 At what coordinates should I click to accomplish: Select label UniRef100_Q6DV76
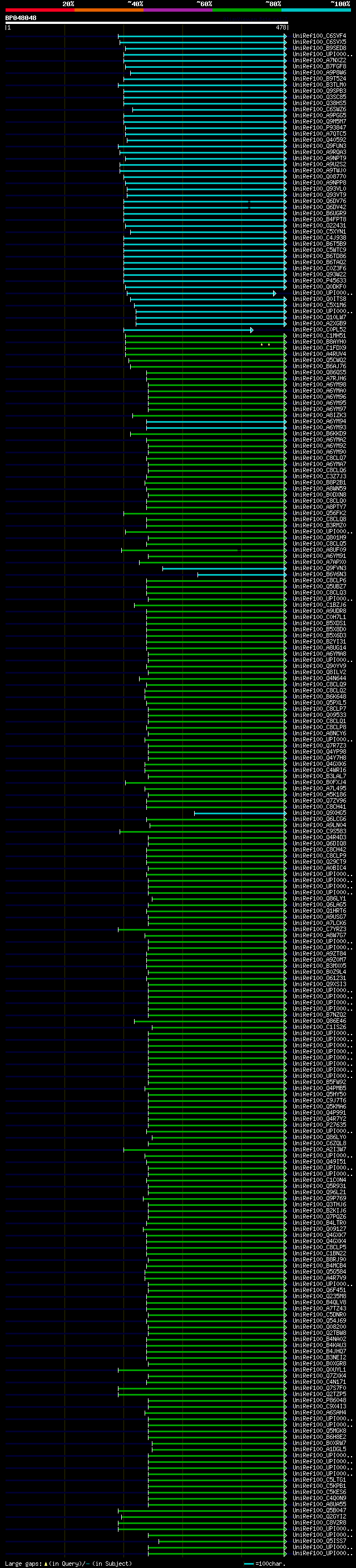click(319, 201)
